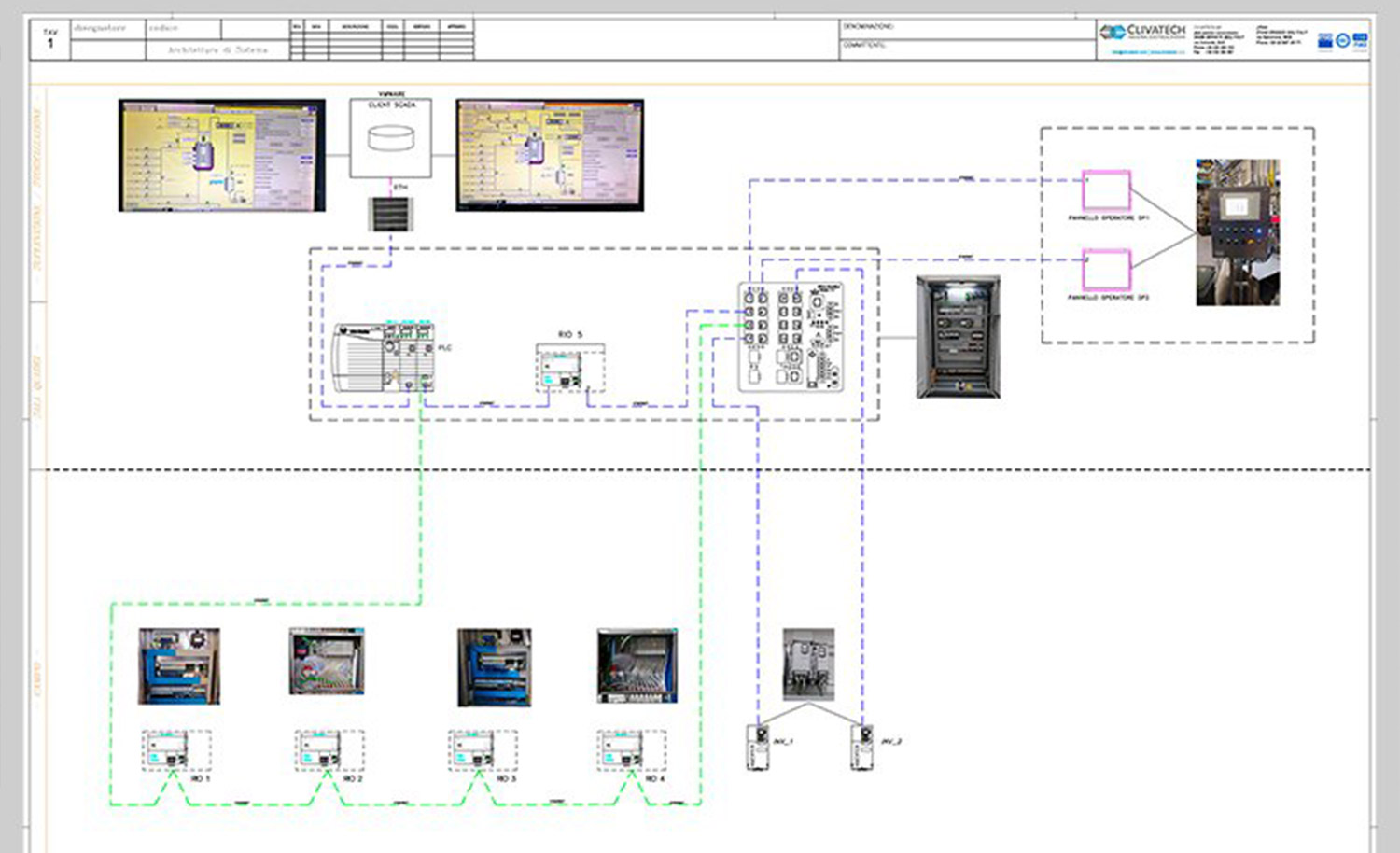Click the "RIO 1" label text
Image resolution: width=1400 pixels, height=853 pixels.
[200, 778]
